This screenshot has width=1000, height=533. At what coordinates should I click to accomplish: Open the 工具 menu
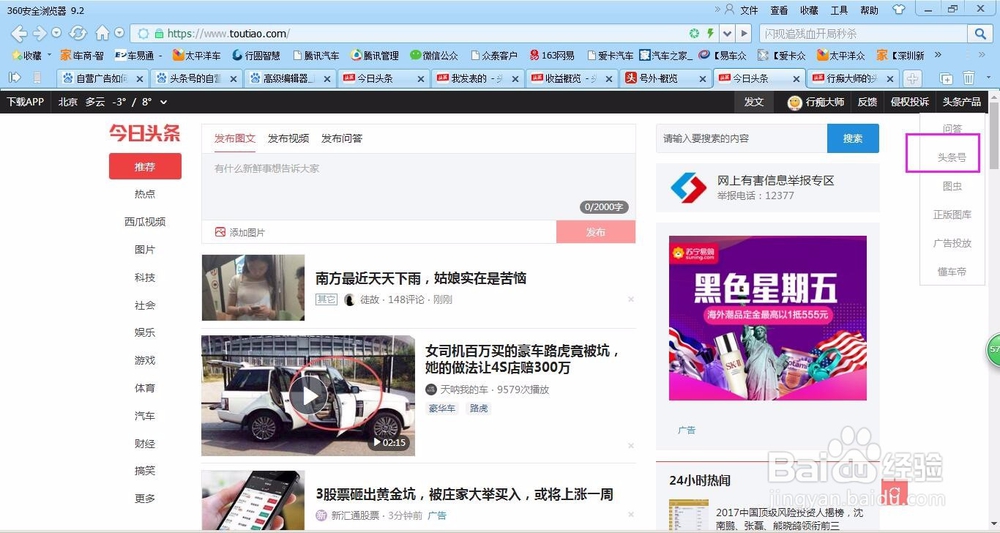point(839,10)
